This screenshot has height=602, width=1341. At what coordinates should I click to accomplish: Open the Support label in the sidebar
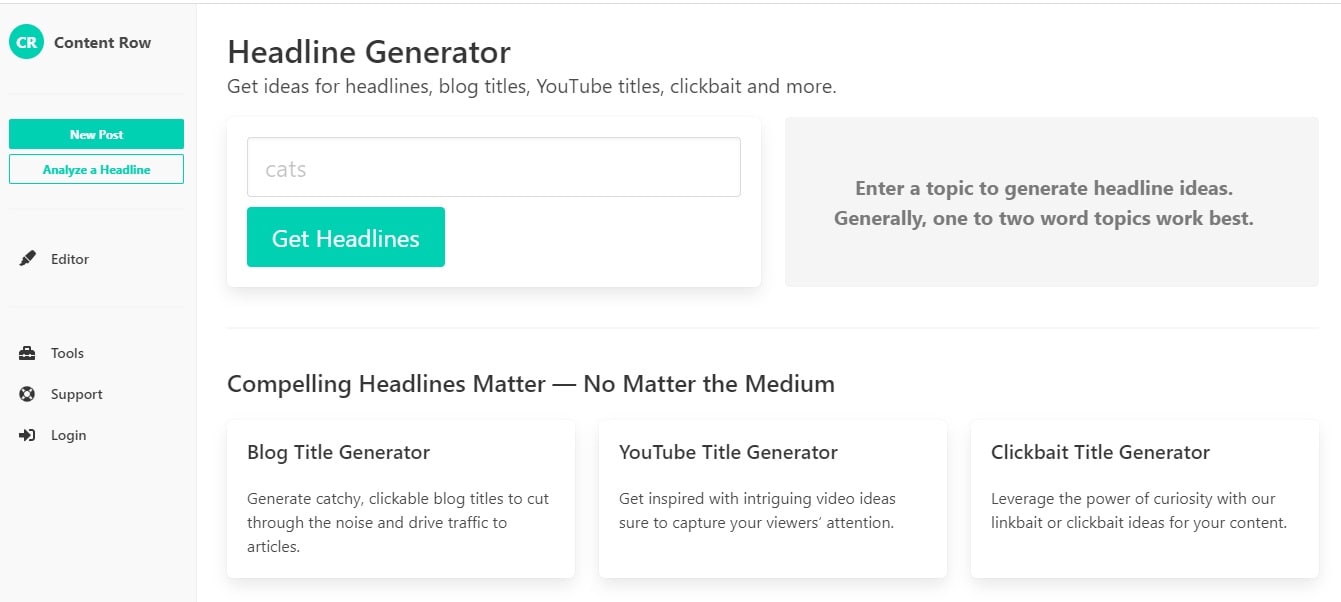[x=77, y=394]
